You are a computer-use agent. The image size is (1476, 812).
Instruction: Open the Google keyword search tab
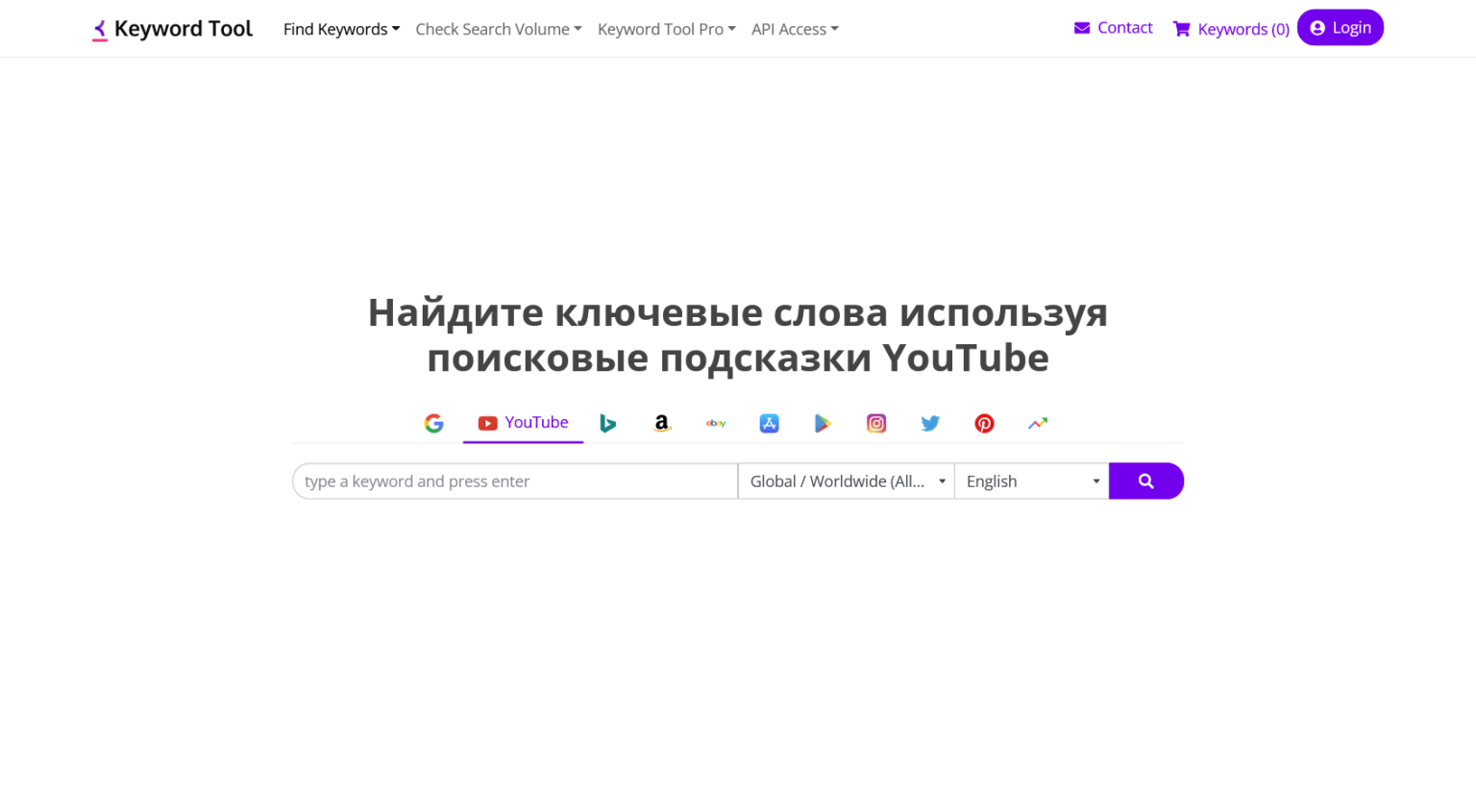[x=434, y=423]
